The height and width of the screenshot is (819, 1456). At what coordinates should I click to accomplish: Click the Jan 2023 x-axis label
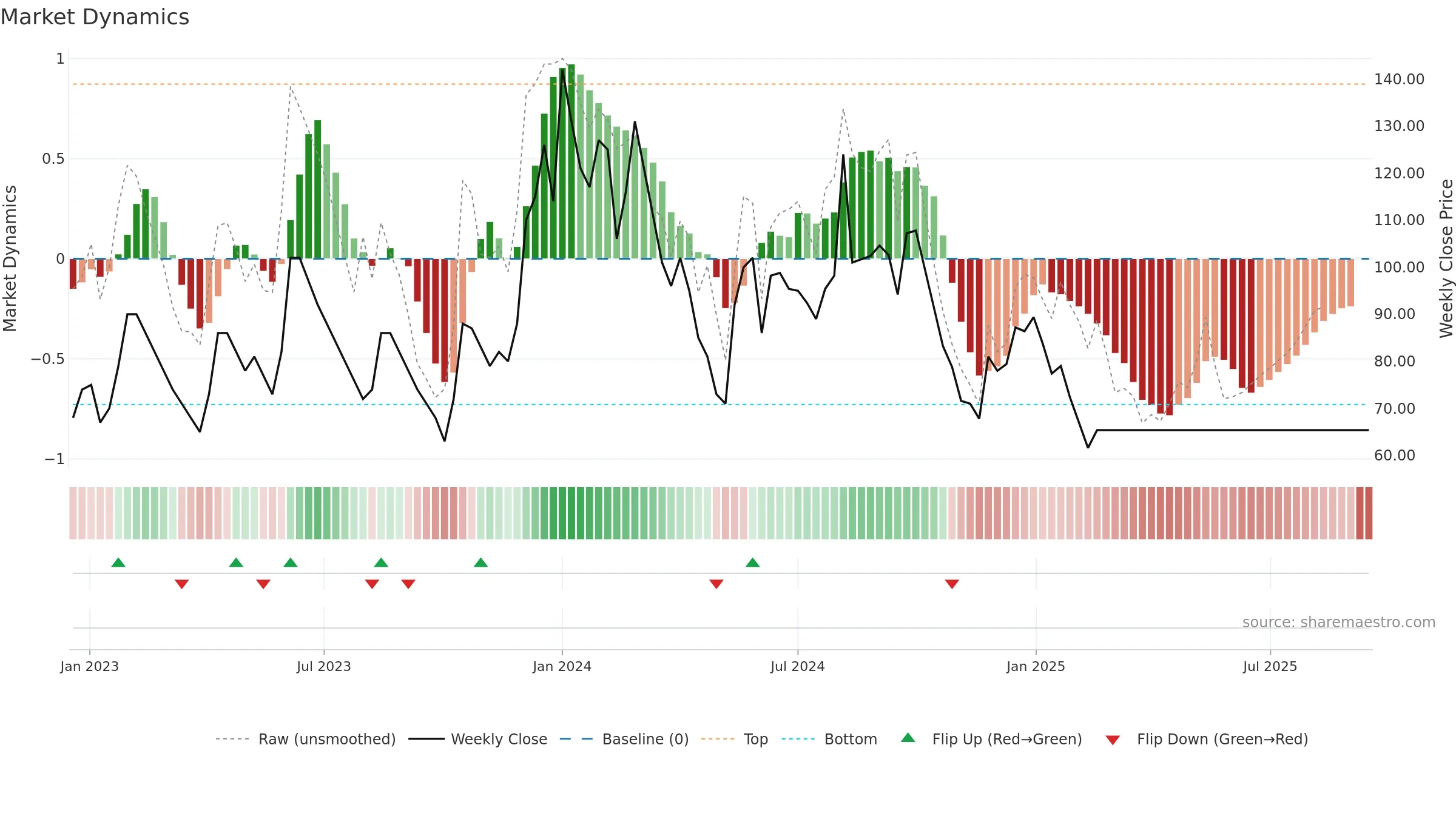(90, 666)
